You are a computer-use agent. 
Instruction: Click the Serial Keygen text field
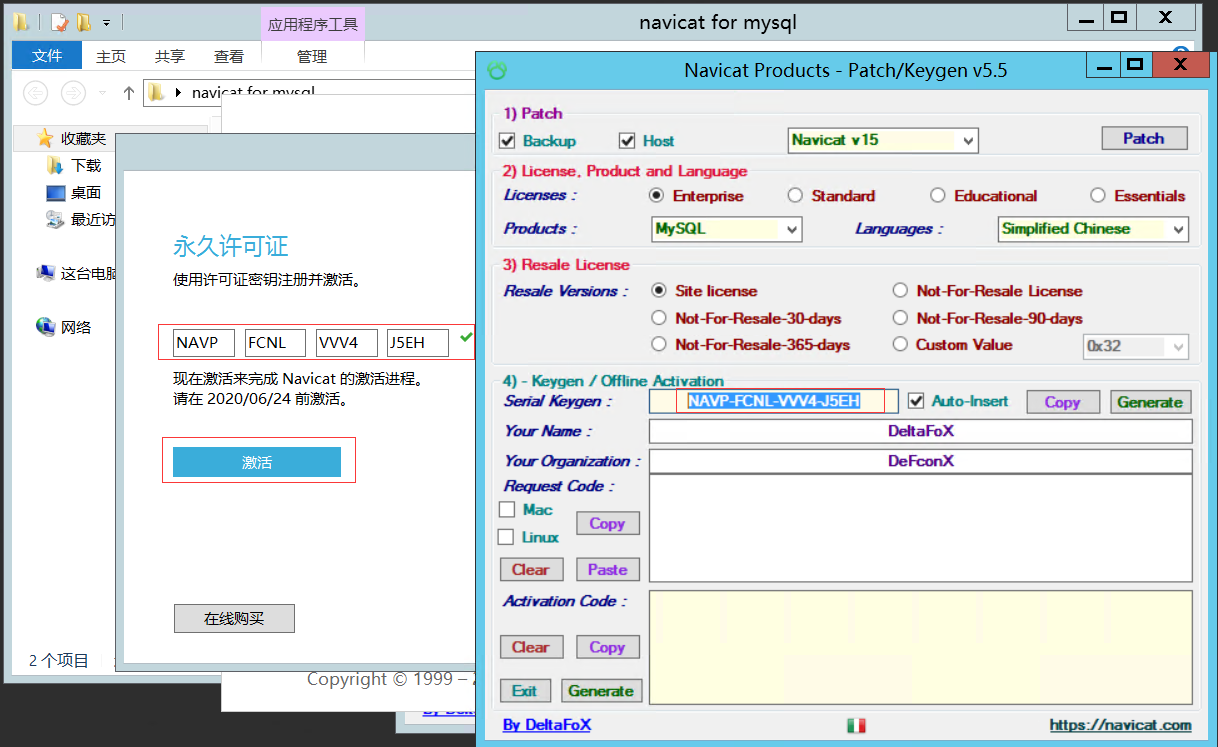[x=774, y=401]
